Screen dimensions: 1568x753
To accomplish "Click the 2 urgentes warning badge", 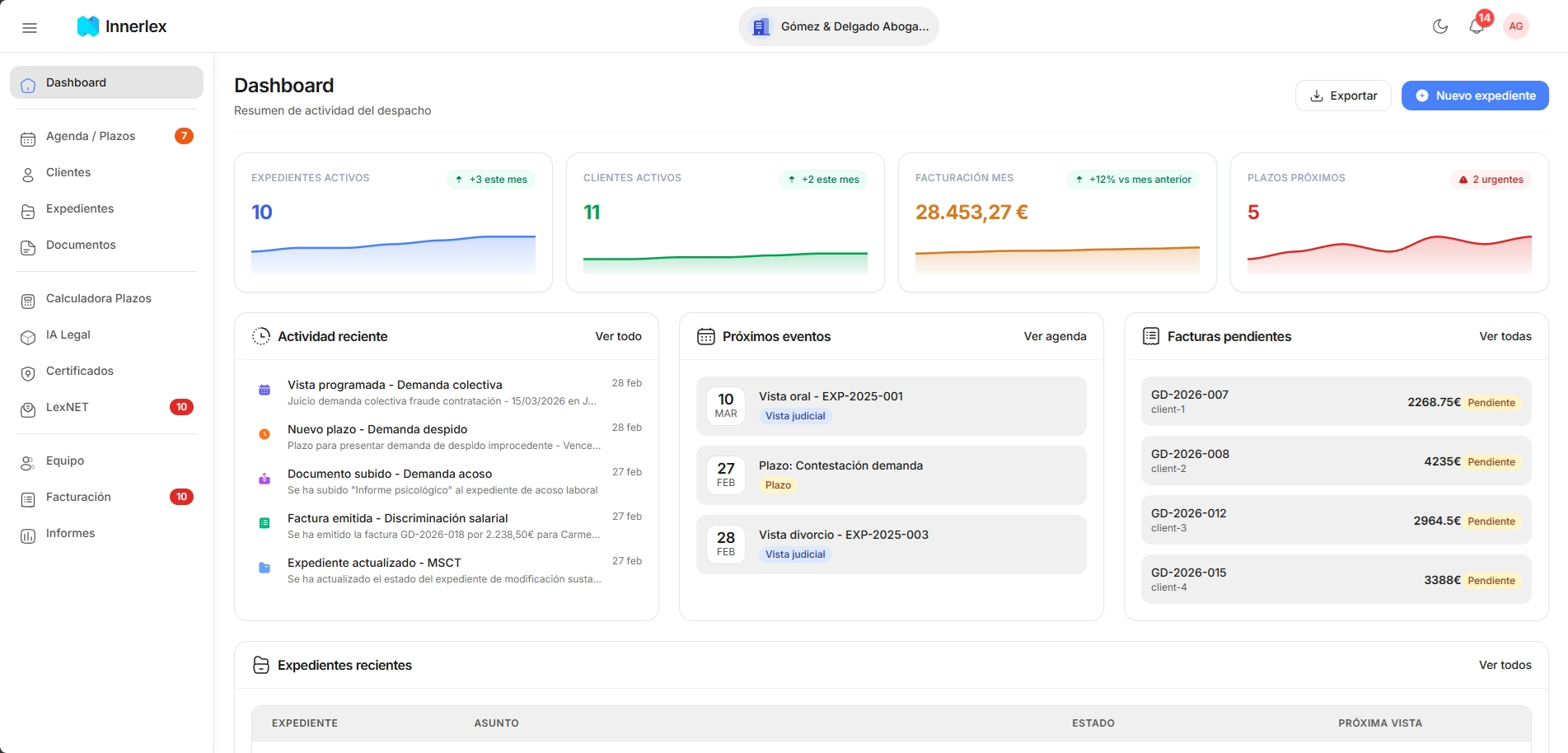I will pyautogui.click(x=1491, y=180).
